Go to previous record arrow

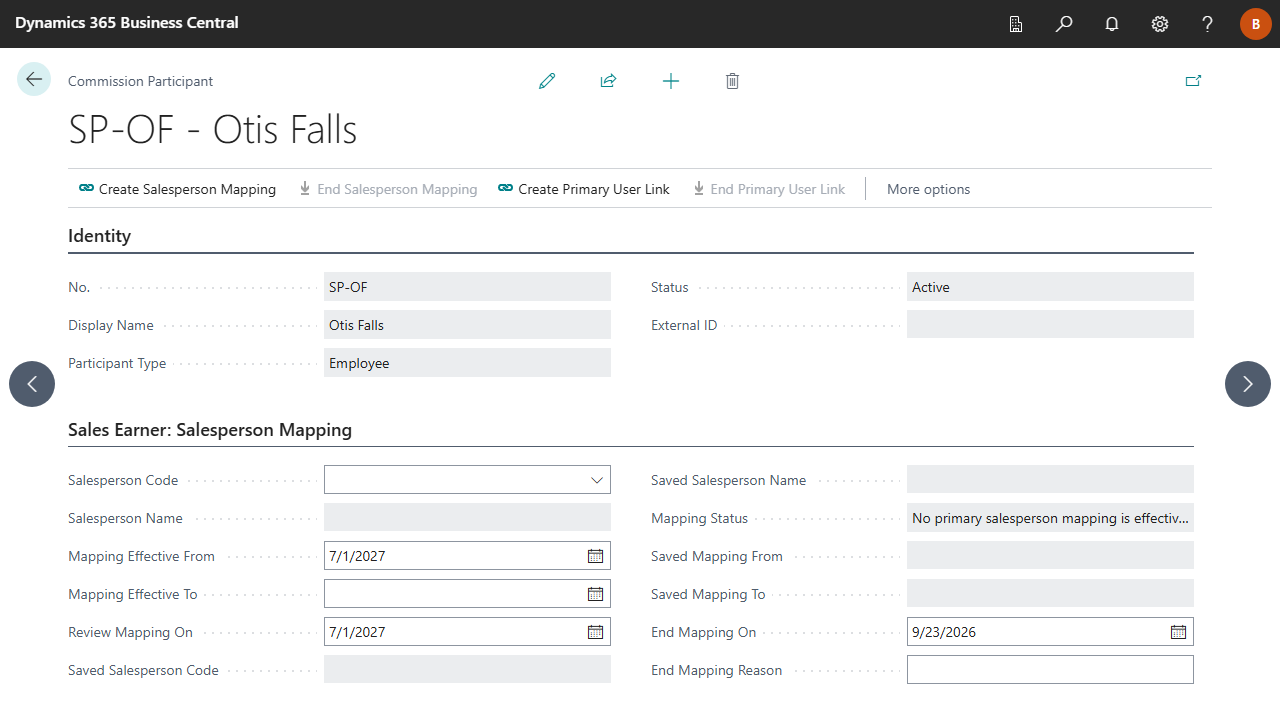click(x=32, y=384)
